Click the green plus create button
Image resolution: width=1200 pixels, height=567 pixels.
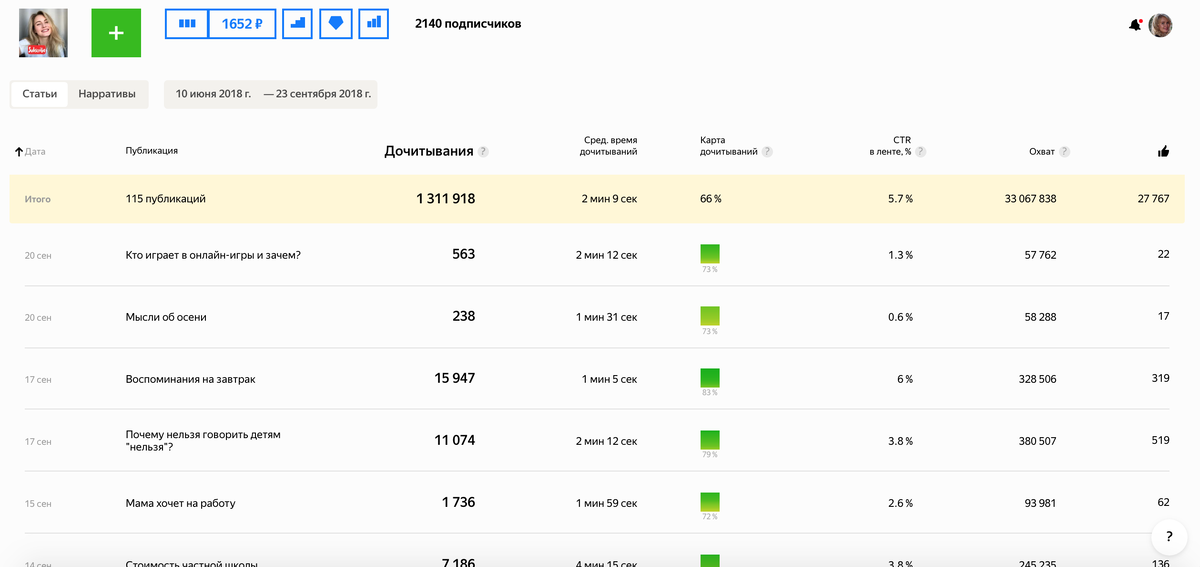click(x=116, y=33)
